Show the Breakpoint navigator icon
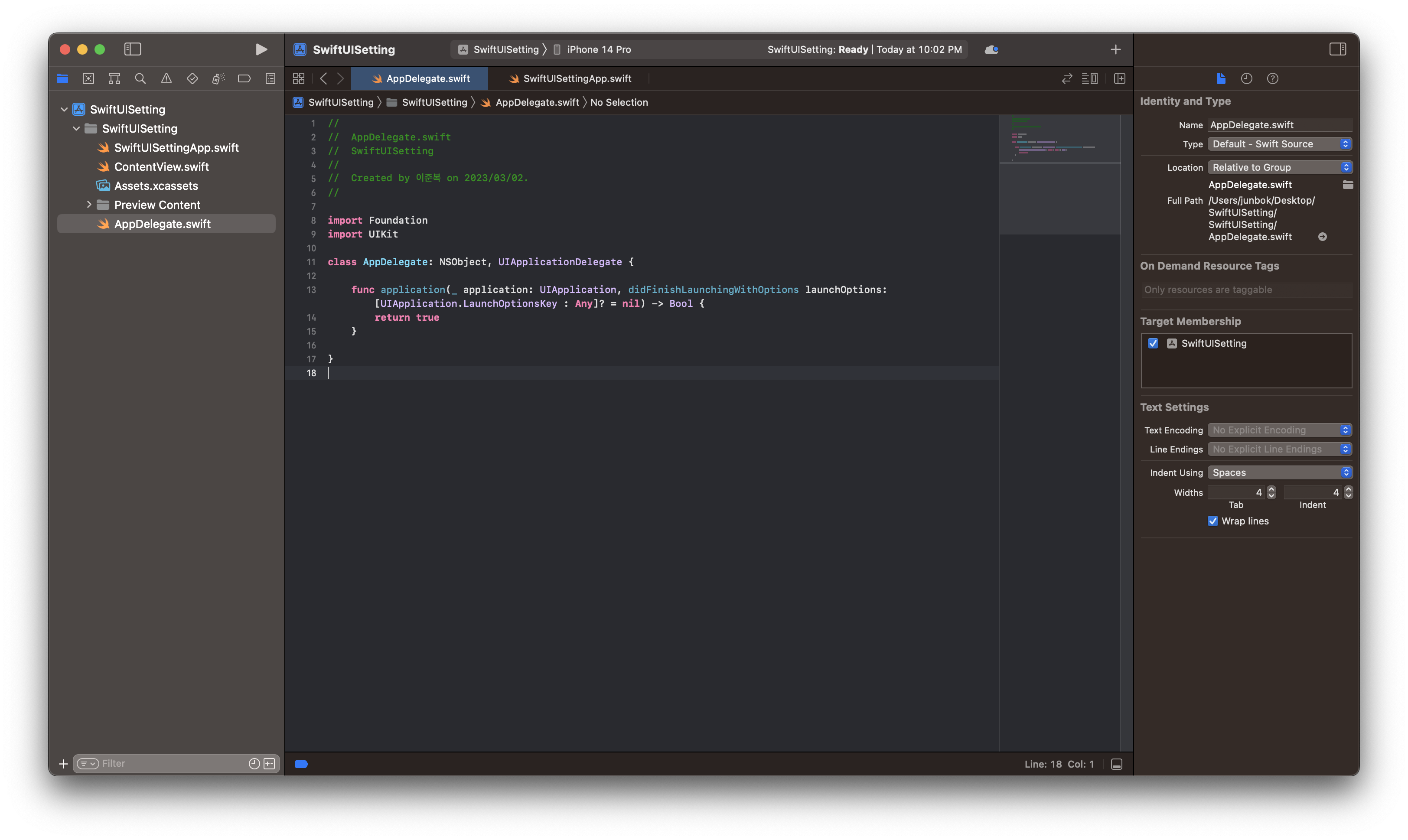The image size is (1408, 840). (x=244, y=79)
